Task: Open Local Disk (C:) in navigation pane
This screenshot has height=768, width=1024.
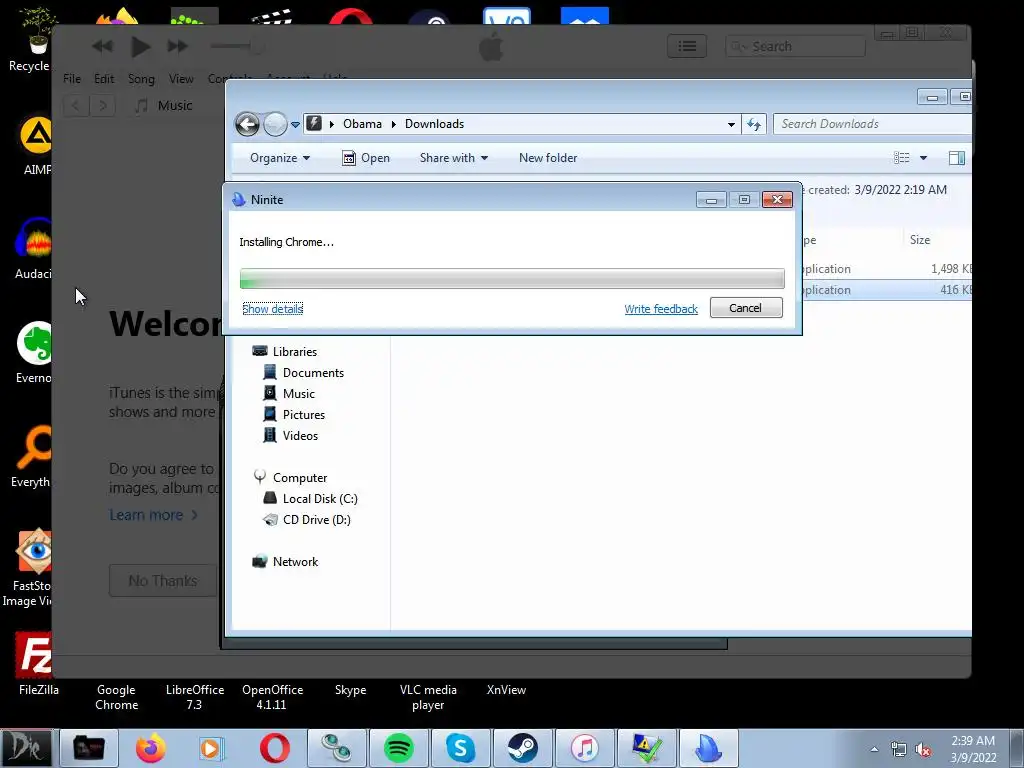Action: (310, 498)
